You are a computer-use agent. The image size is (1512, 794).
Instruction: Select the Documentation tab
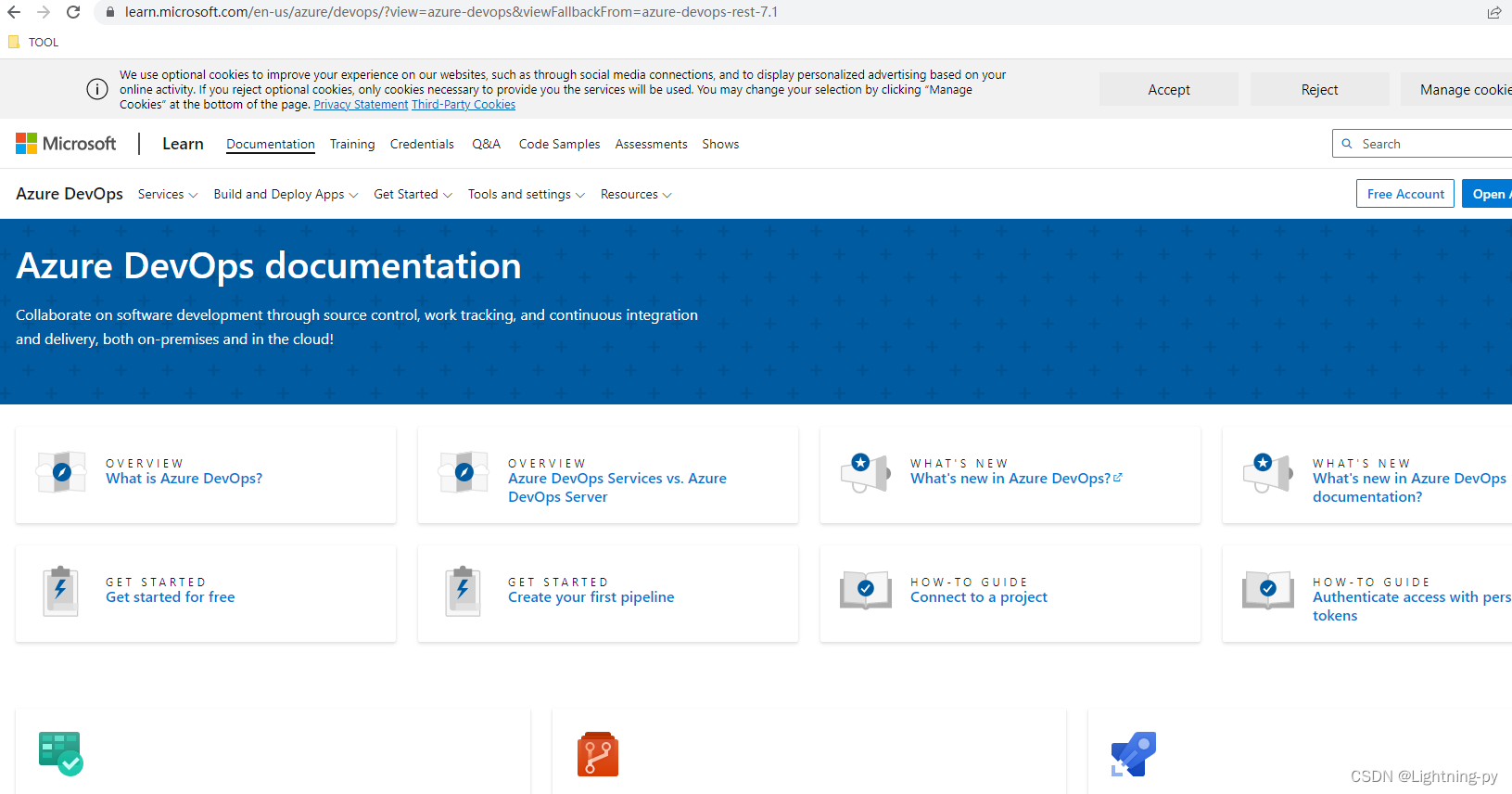271,144
